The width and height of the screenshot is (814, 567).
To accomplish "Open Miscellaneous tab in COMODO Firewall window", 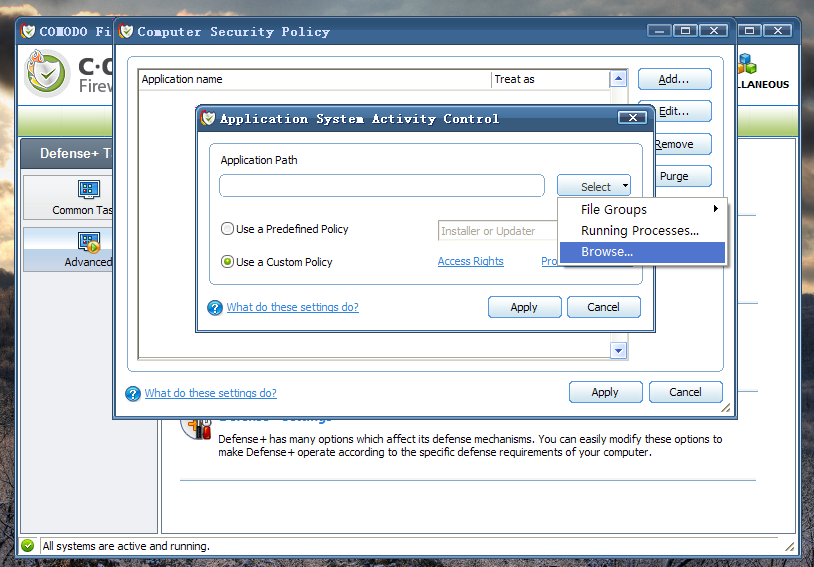I will click(x=762, y=72).
